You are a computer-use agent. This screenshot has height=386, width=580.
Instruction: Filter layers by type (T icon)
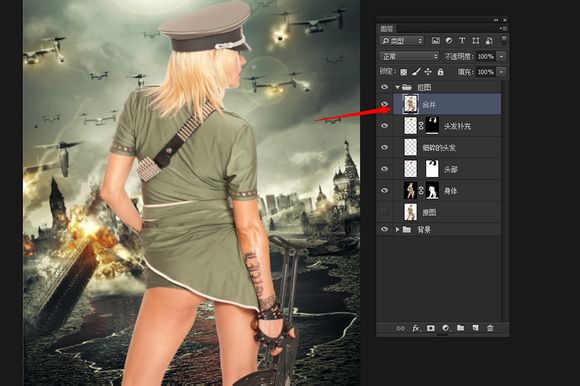pyautogui.click(x=462, y=41)
